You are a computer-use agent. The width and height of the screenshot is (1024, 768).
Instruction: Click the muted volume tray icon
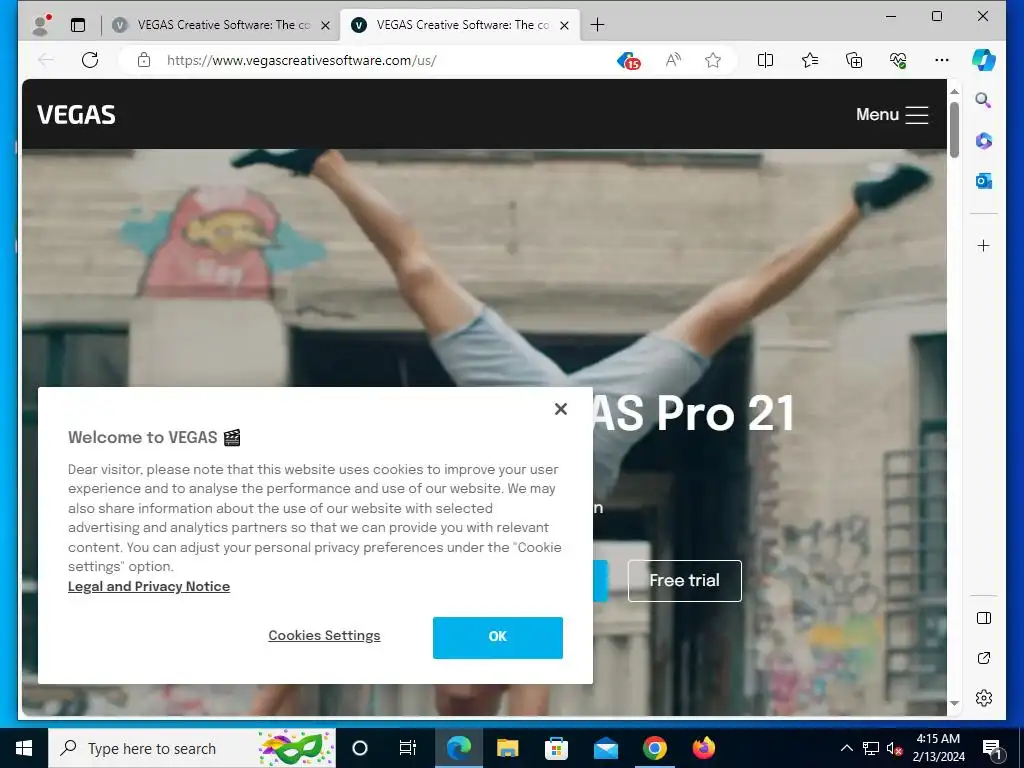pyautogui.click(x=894, y=748)
